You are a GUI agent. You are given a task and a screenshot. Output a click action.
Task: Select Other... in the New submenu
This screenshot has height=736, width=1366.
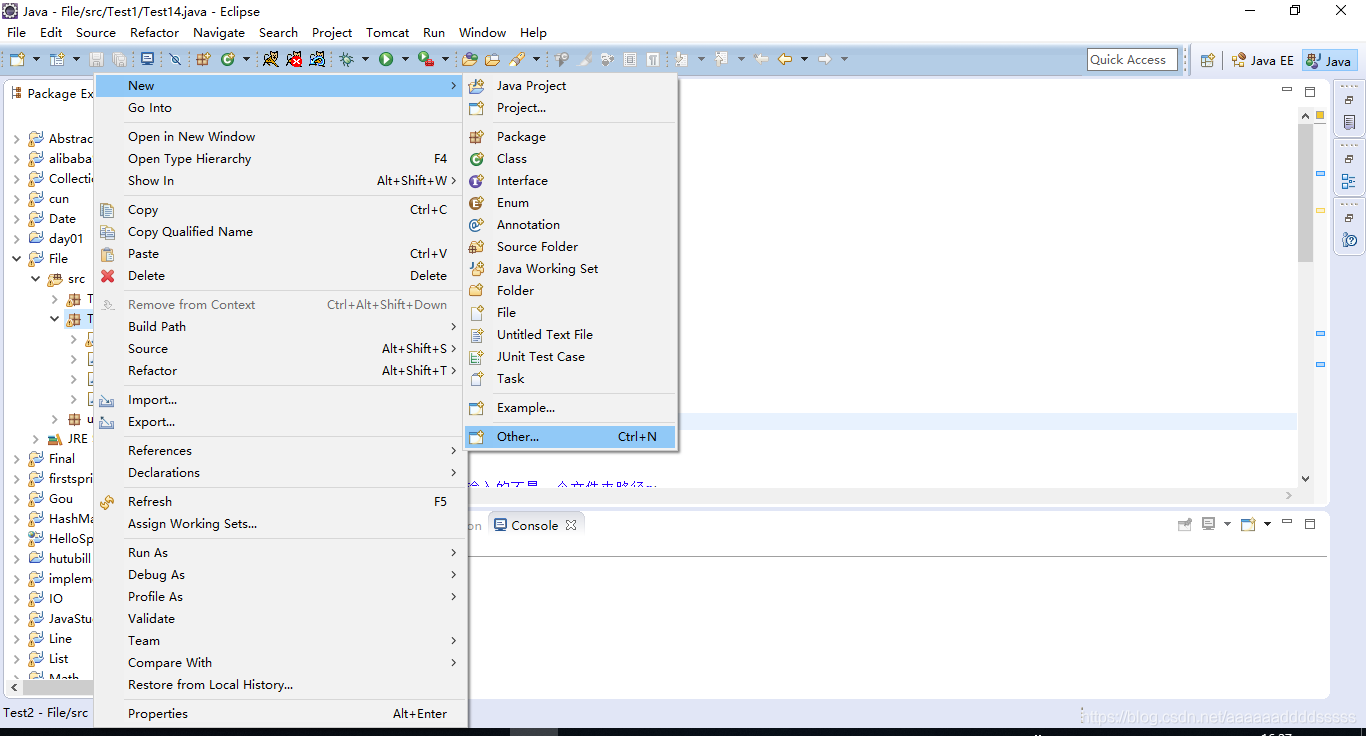pos(570,437)
